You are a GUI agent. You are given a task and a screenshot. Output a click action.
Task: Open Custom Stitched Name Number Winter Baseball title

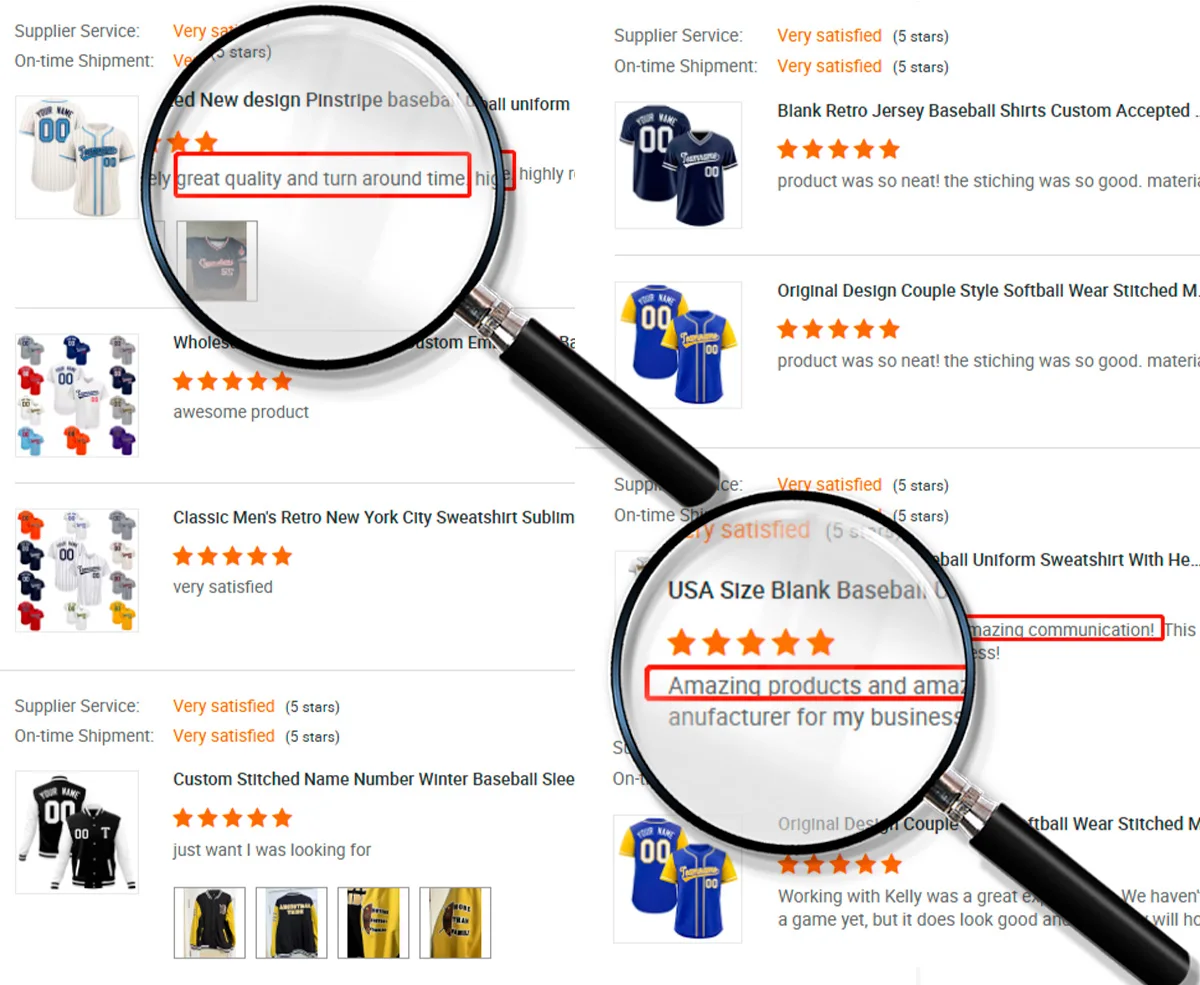coord(374,779)
